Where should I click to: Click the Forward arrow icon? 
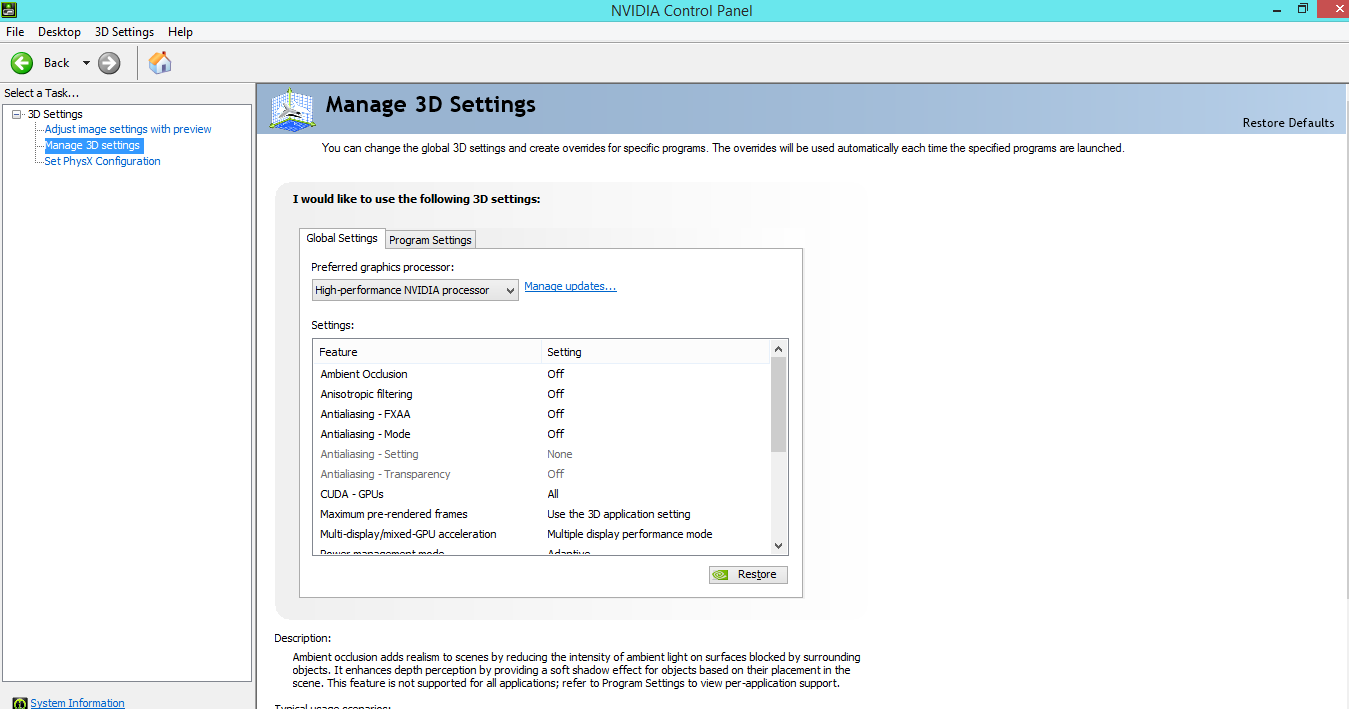[109, 63]
